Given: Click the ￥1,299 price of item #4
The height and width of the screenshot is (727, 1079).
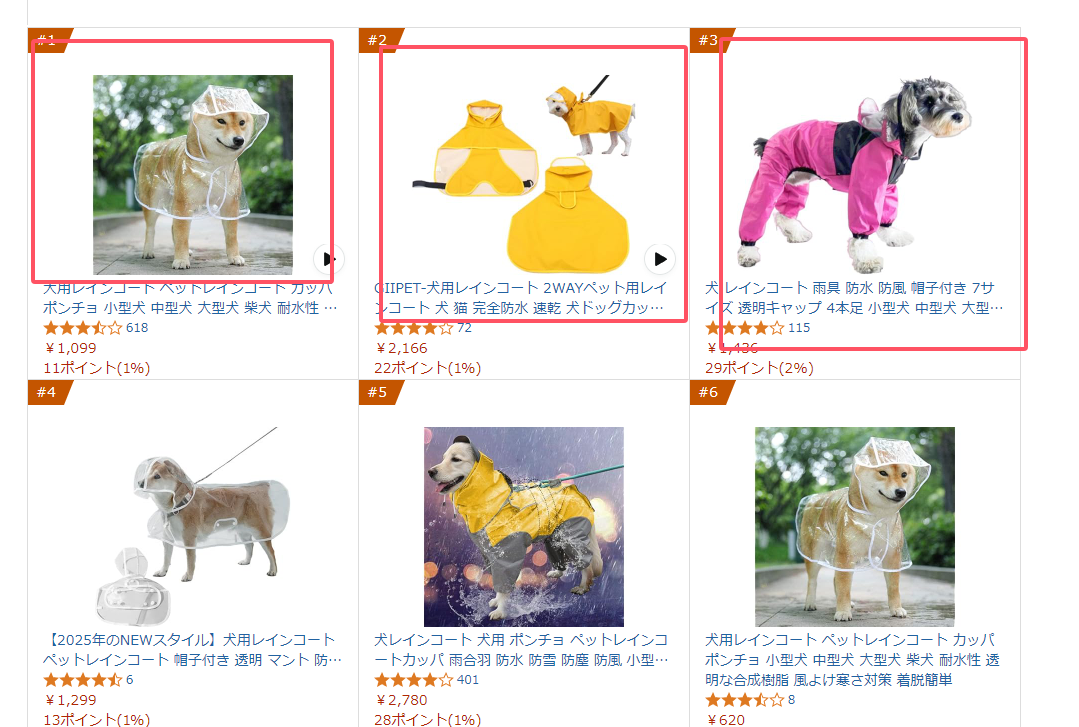Looking at the screenshot, I should click(x=71, y=699).
